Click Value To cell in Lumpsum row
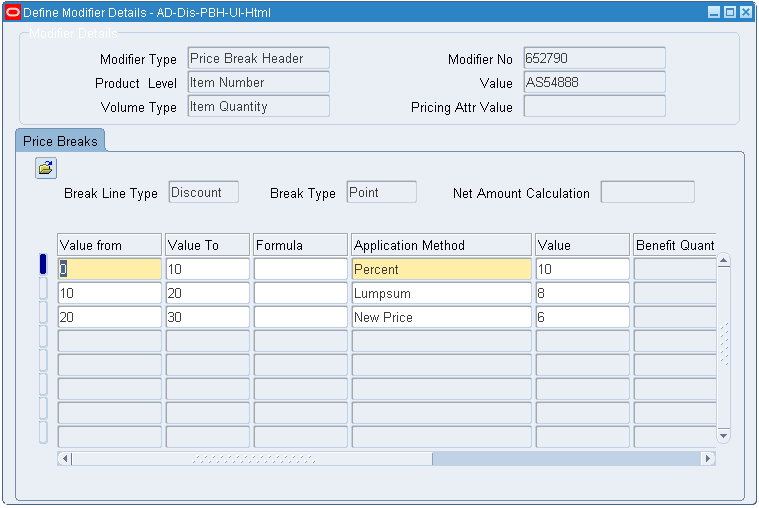Screen dimensions: 759x508 pos(208,293)
